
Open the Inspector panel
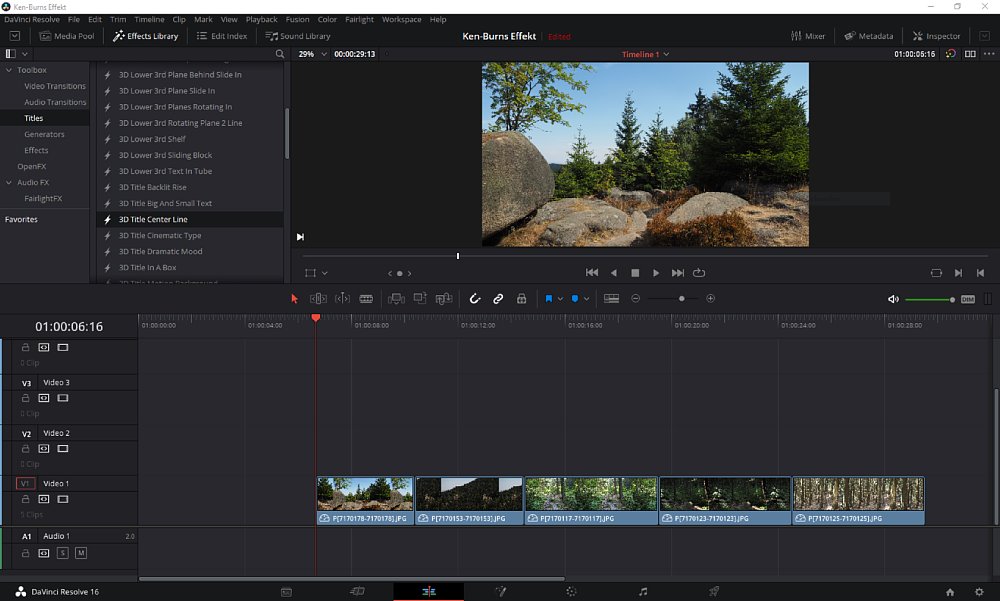click(x=936, y=36)
